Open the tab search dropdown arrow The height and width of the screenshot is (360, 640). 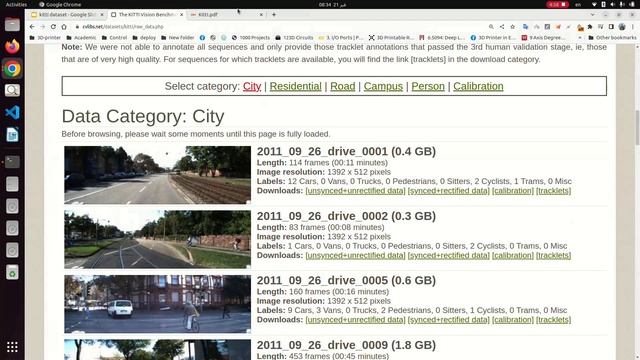pos(592,14)
